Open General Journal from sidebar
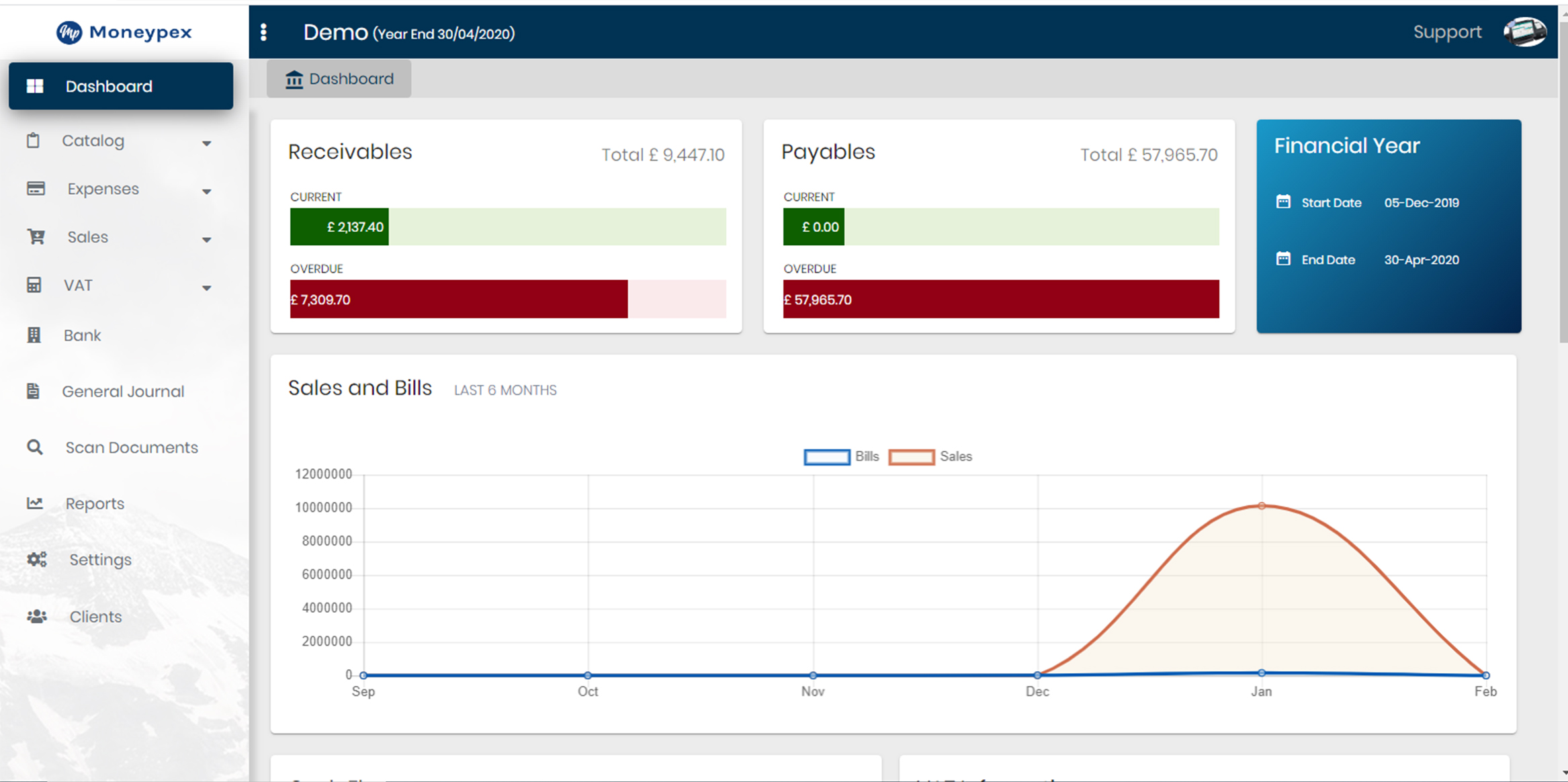Image resolution: width=1568 pixels, height=782 pixels. click(33, 390)
